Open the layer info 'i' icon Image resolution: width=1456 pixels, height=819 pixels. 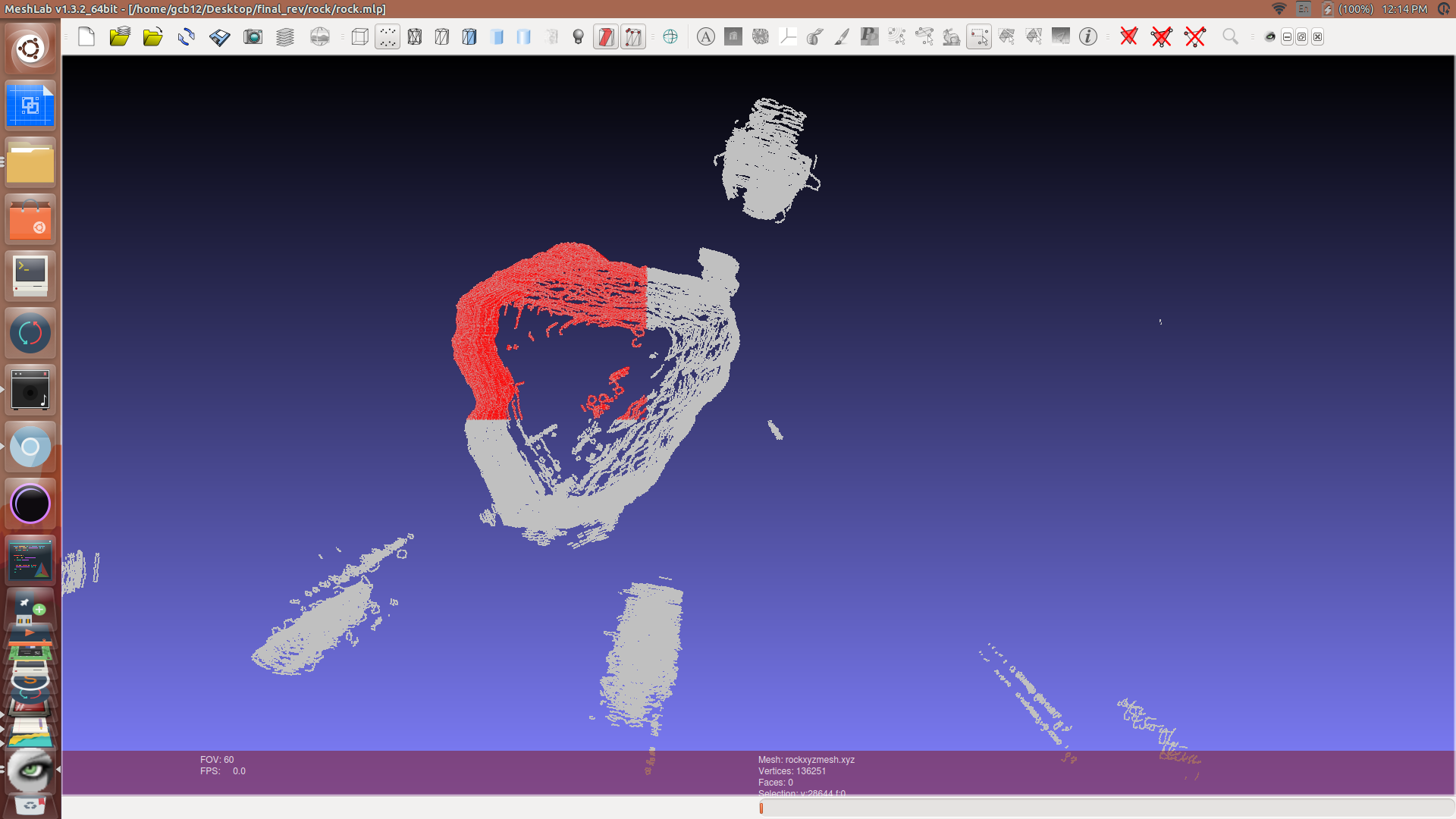(x=1088, y=36)
